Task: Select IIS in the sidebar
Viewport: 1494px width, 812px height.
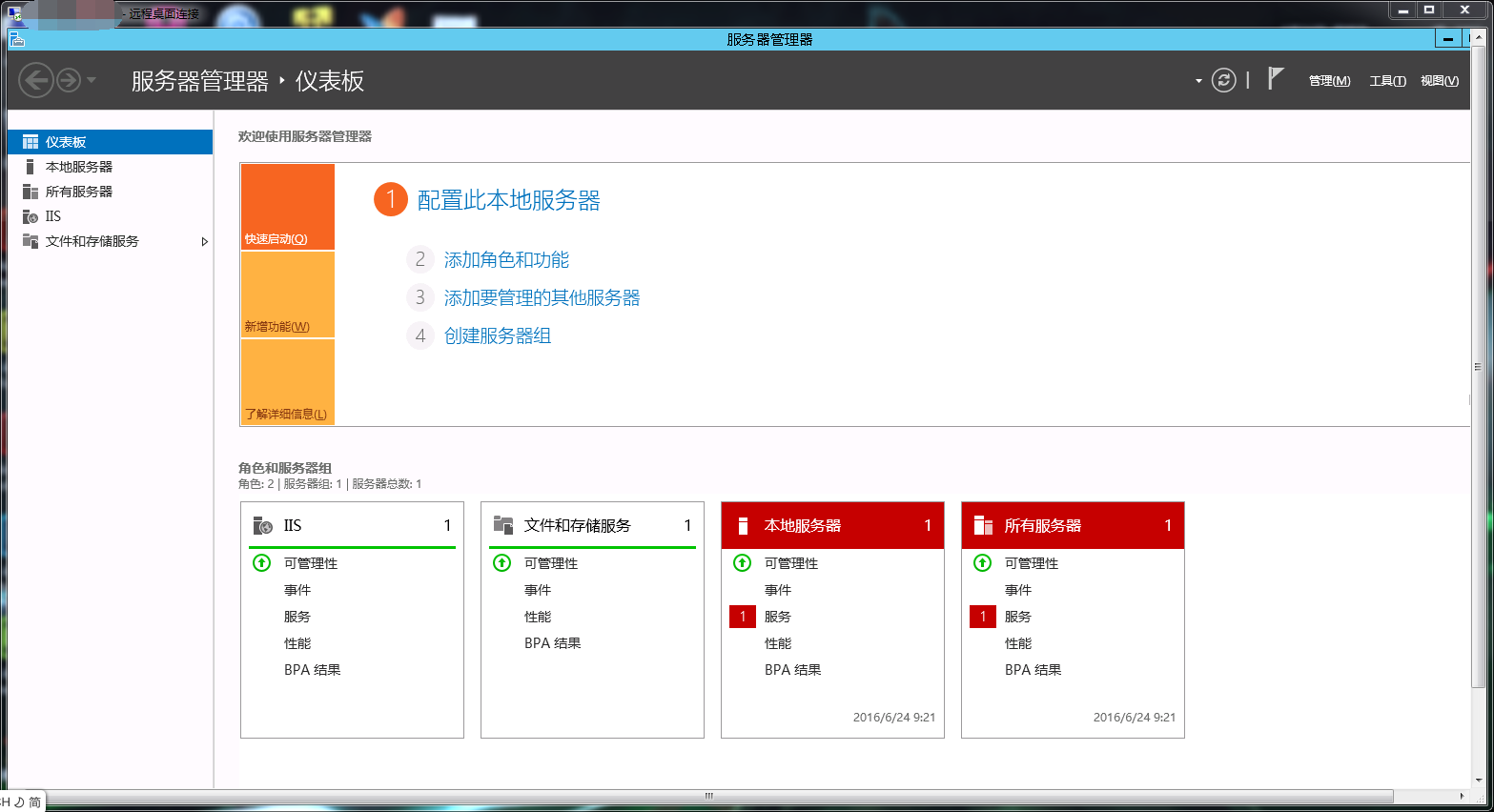Action: pyautogui.click(x=110, y=216)
